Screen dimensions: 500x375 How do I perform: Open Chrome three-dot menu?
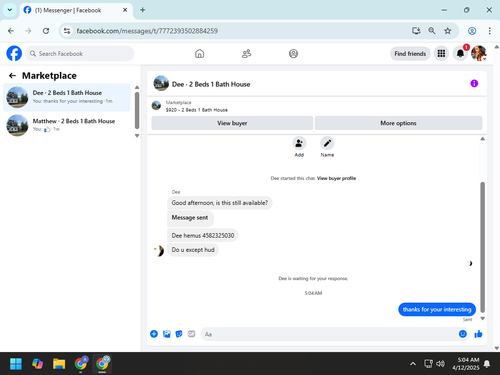[x=489, y=31]
